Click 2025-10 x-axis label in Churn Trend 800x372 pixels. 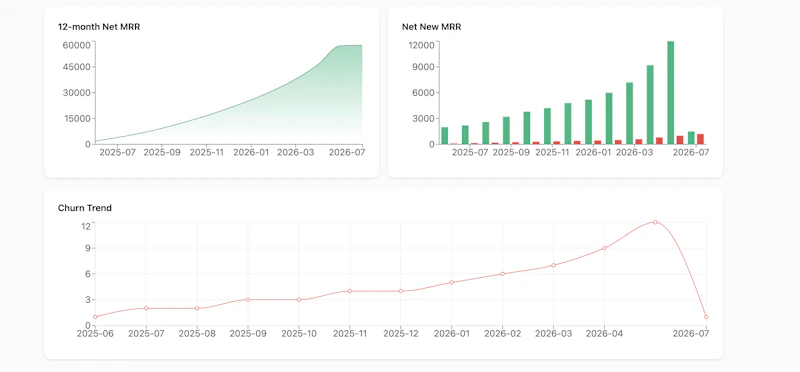299,334
